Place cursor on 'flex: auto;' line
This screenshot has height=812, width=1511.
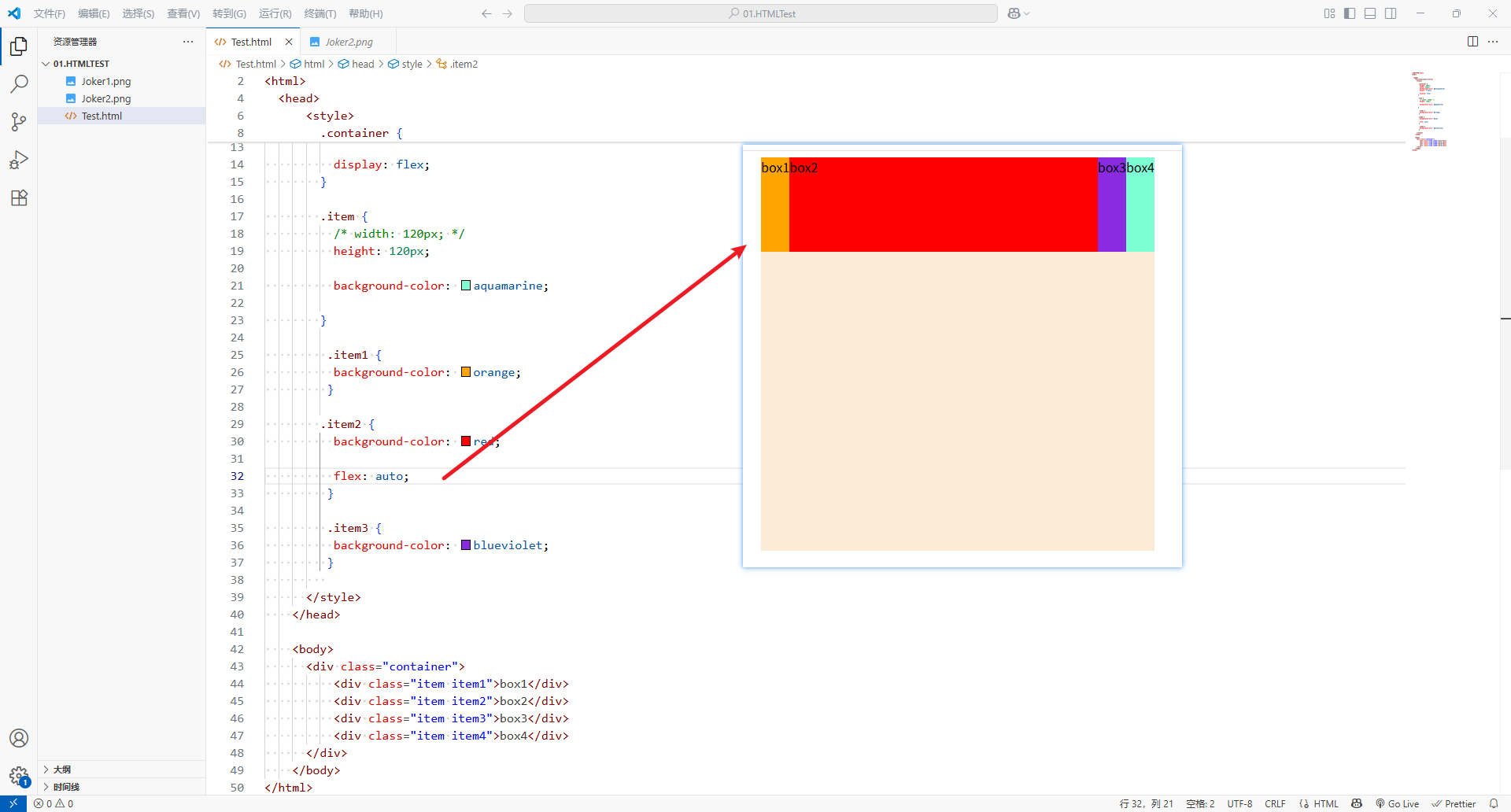click(x=371, y=476)
